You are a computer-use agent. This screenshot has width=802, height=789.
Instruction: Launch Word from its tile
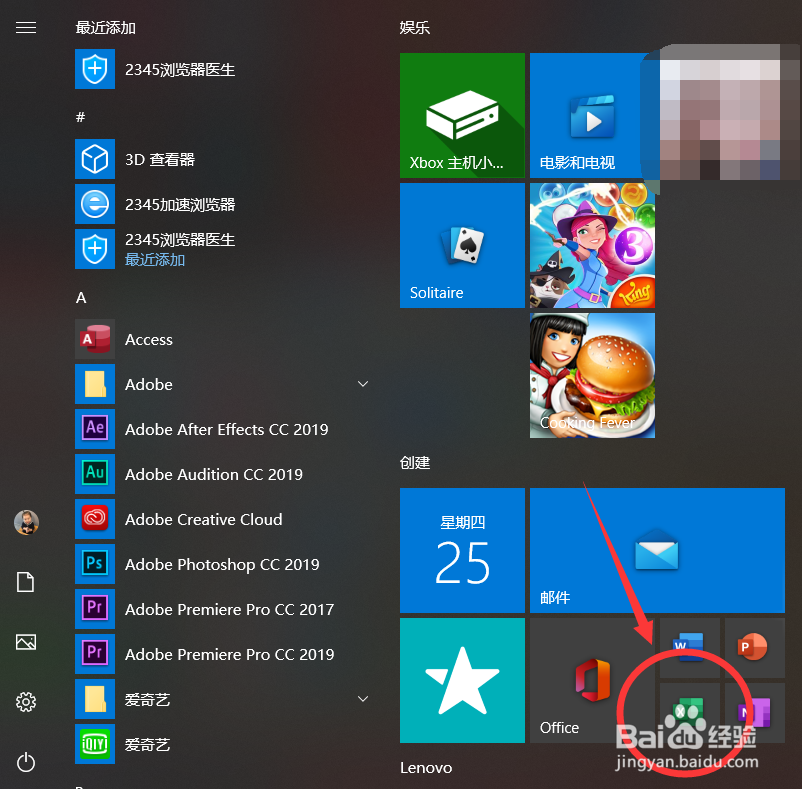(689, 646)
